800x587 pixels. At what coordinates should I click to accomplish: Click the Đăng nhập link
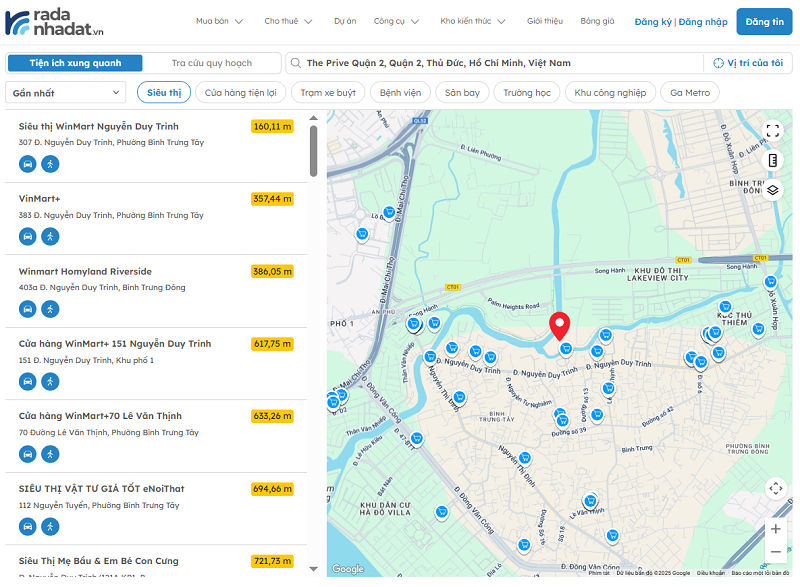(703, 22)
